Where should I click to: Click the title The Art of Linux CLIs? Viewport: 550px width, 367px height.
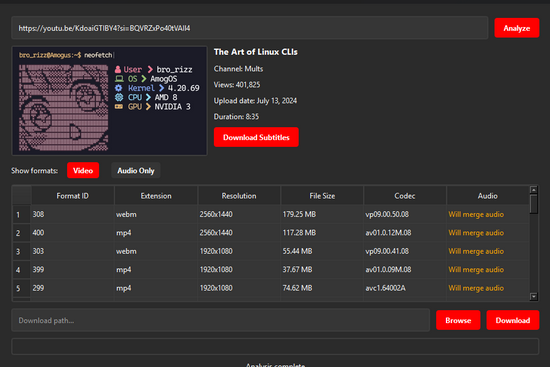pos(256,52)
